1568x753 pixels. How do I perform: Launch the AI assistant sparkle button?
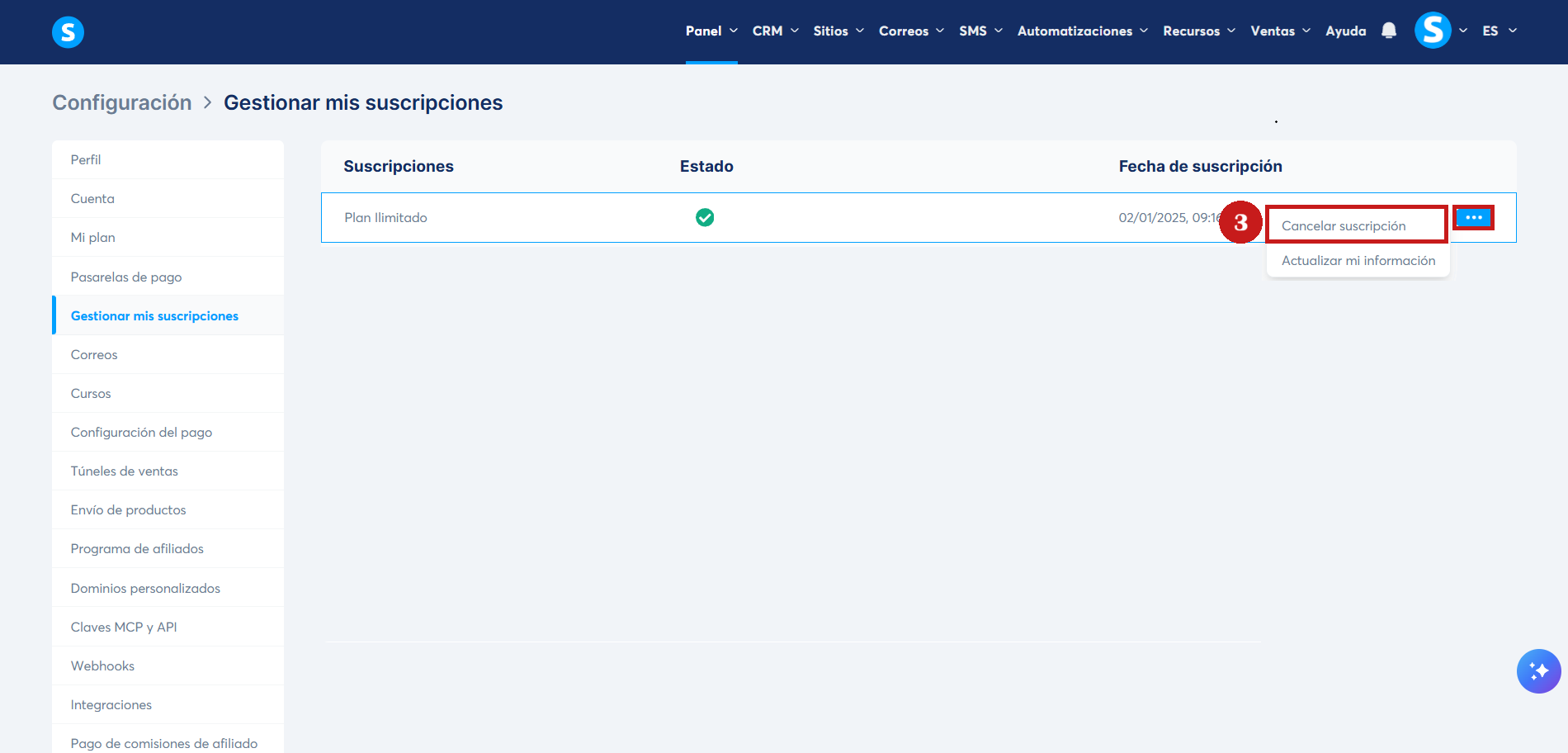click(x=1538, y=671)
